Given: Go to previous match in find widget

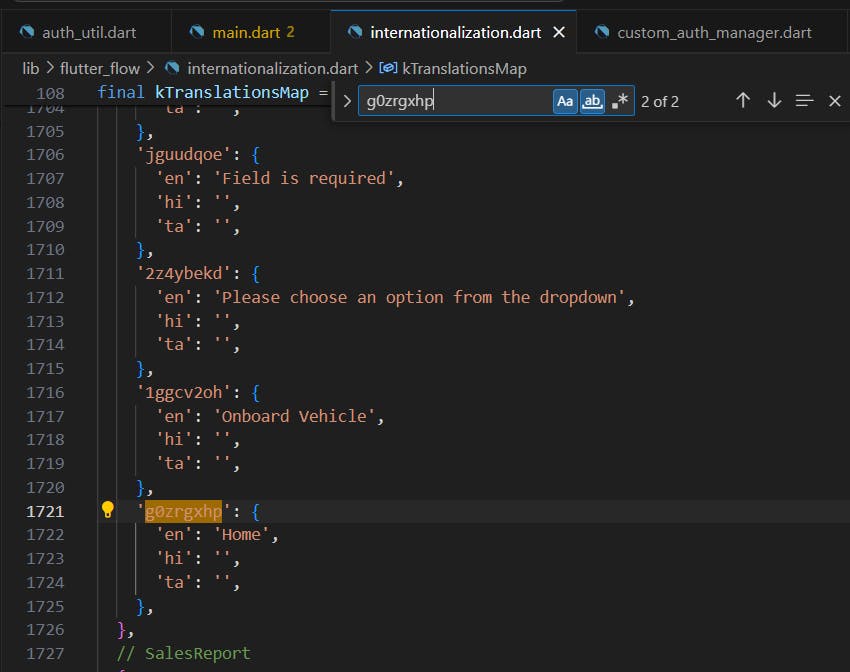Looking at the screenshot, I should point(742,100).
